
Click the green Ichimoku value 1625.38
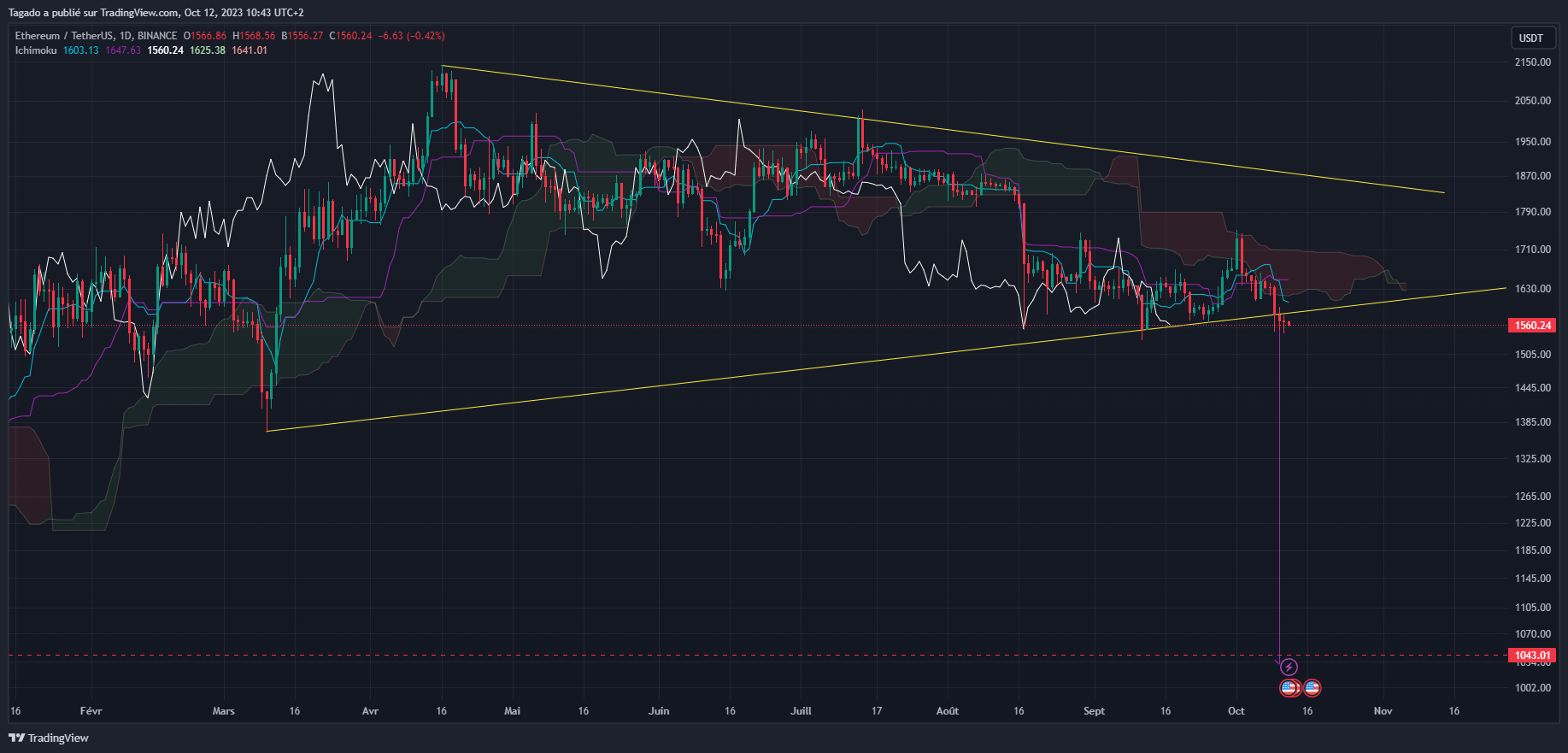[208, 50]
